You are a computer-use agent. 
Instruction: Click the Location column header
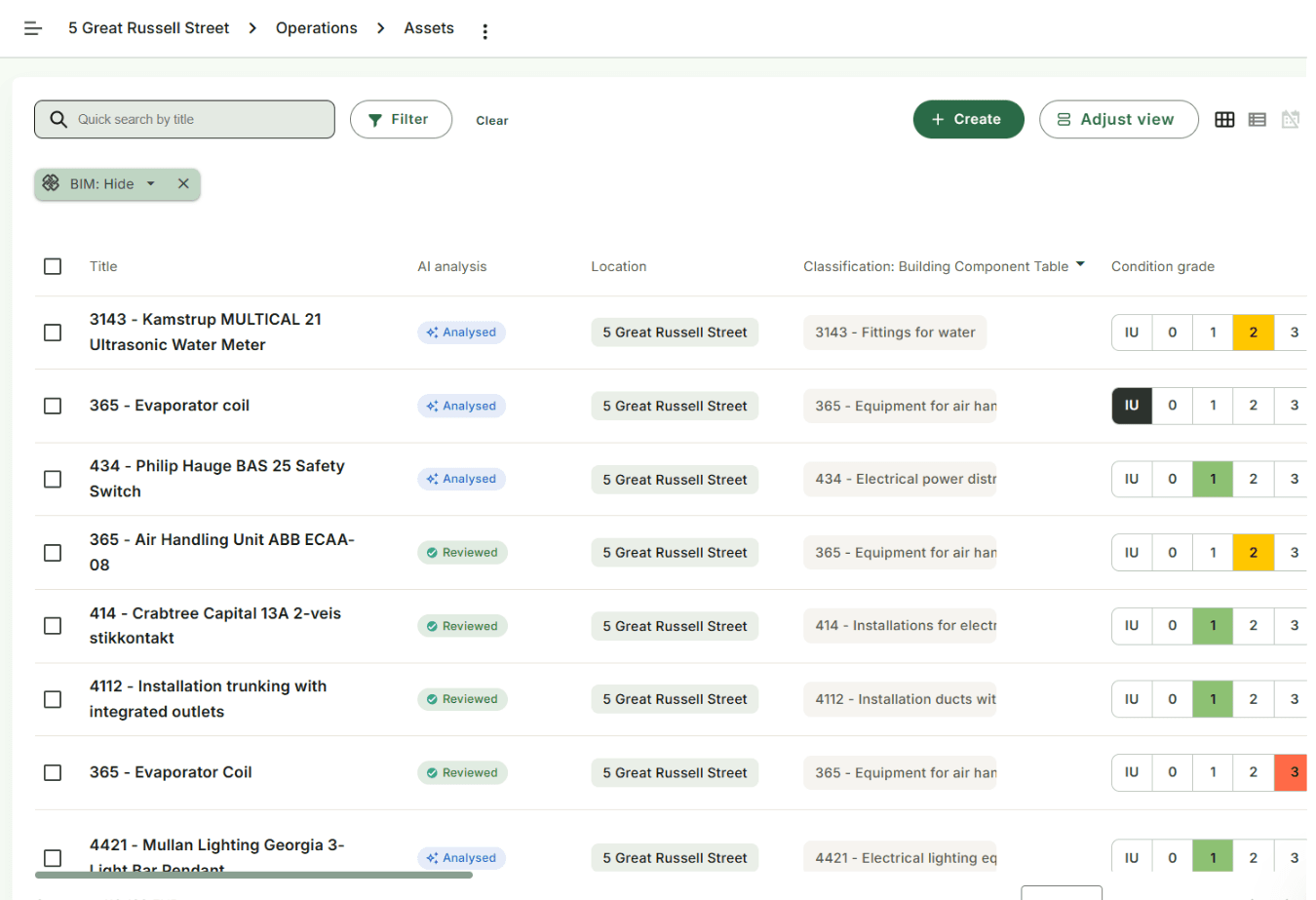coord(619,266)
